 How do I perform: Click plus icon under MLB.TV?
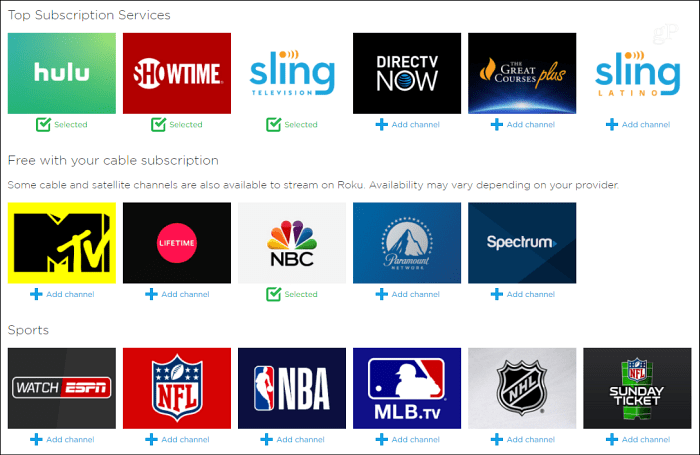point(382,439)
